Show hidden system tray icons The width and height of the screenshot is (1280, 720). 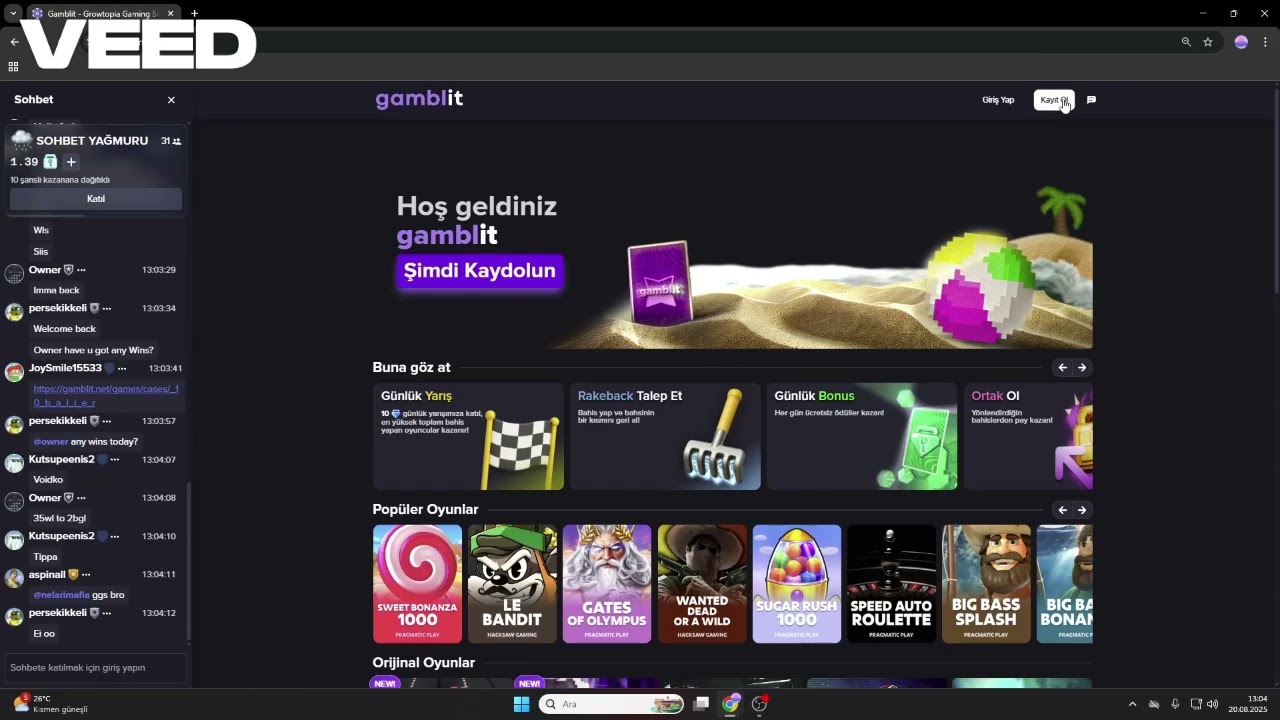pyautogui.click(x=1132, y=704)
